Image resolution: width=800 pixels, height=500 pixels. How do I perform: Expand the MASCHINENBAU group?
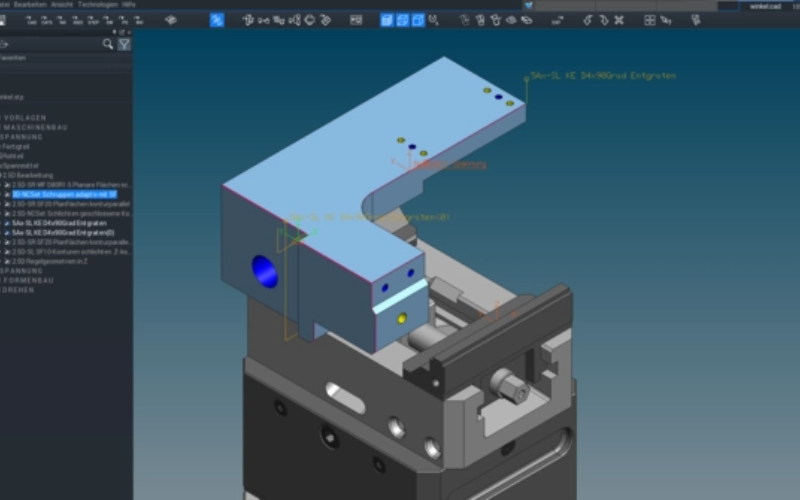(x=35, y=128)
